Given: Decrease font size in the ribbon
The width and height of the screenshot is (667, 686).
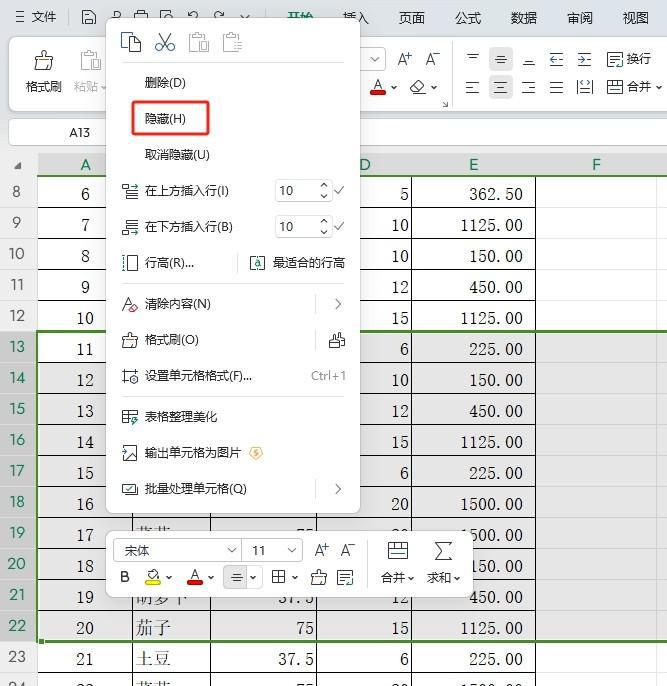Looking at the screenshot, I should [432, 59].
